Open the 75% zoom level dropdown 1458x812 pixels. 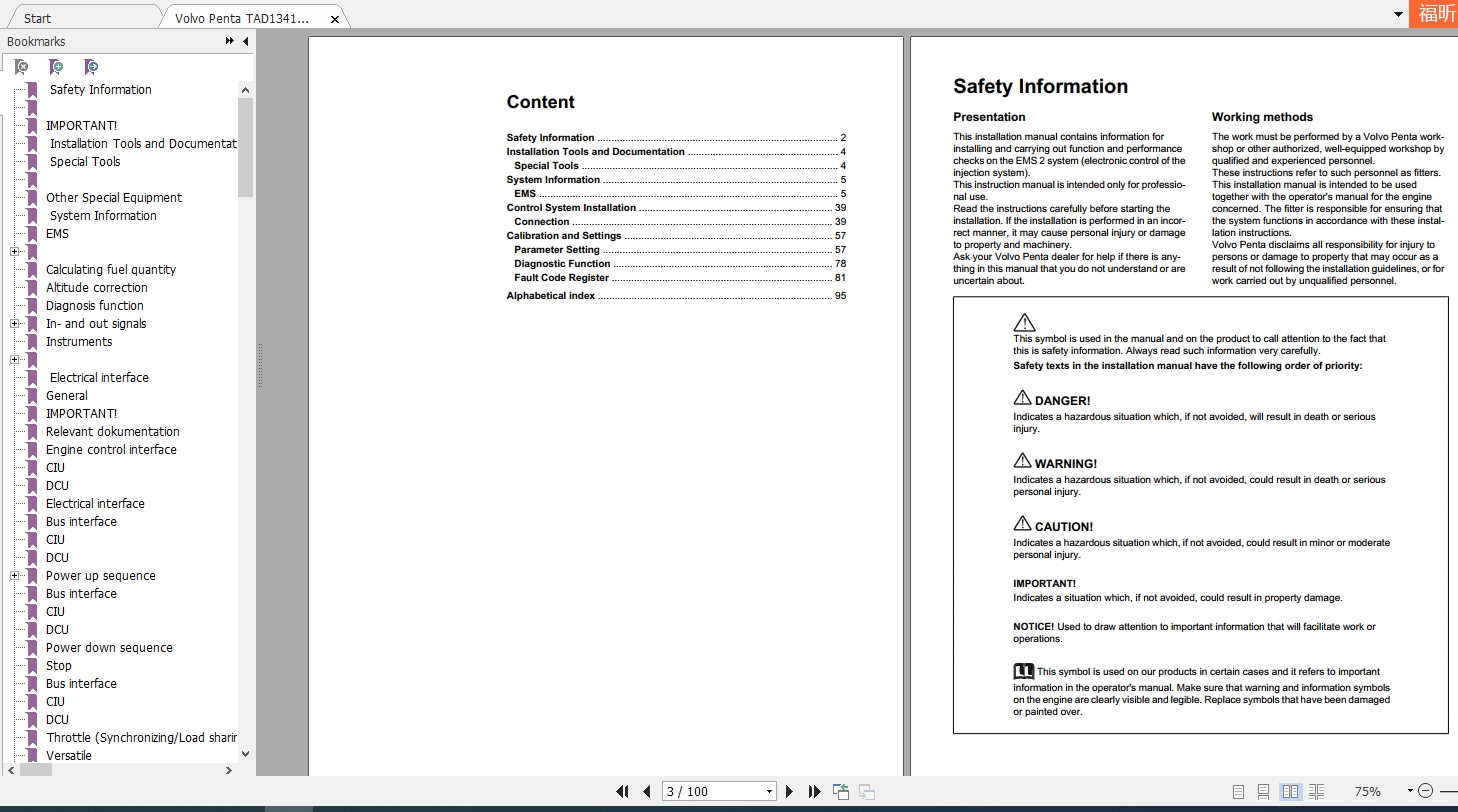click(1410, 791)
